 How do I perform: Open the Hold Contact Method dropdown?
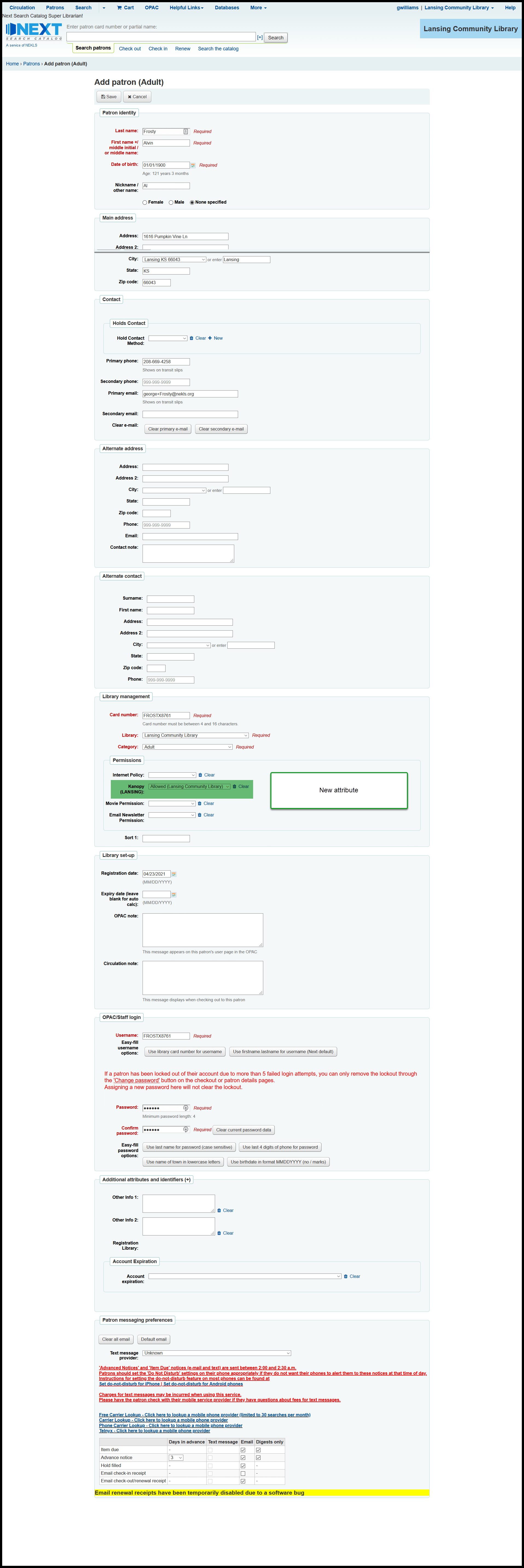tap(168, 339)
